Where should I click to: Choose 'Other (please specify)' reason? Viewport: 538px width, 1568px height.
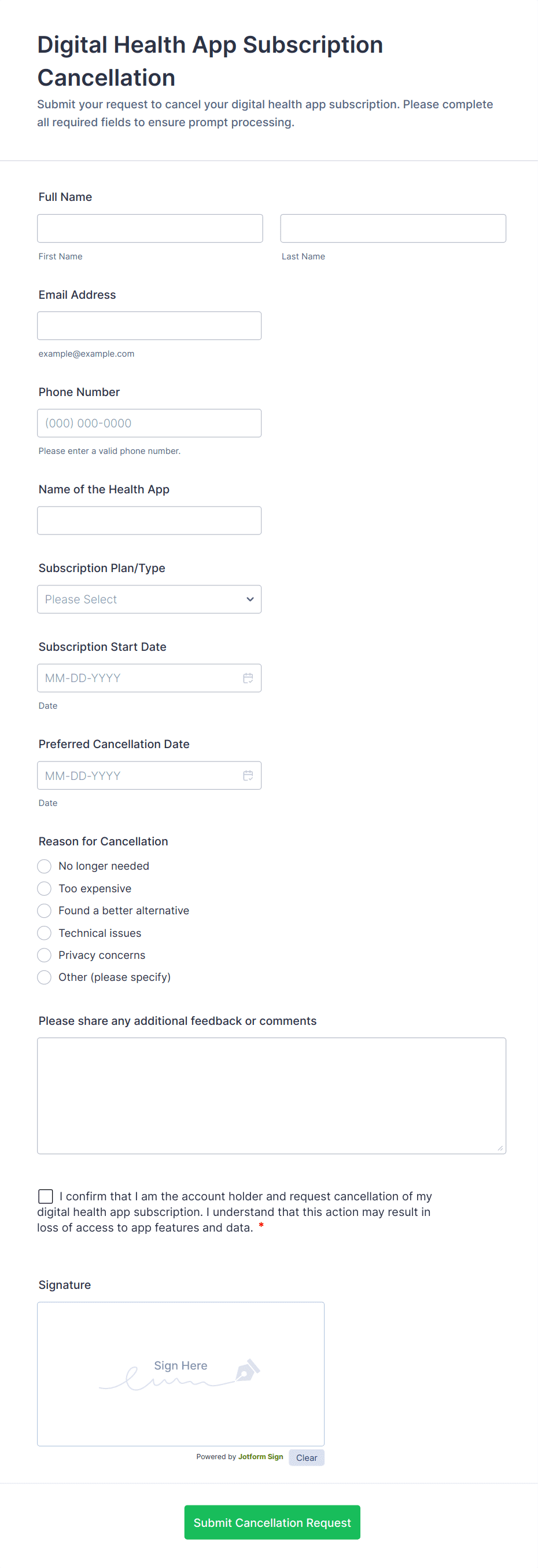45,977
